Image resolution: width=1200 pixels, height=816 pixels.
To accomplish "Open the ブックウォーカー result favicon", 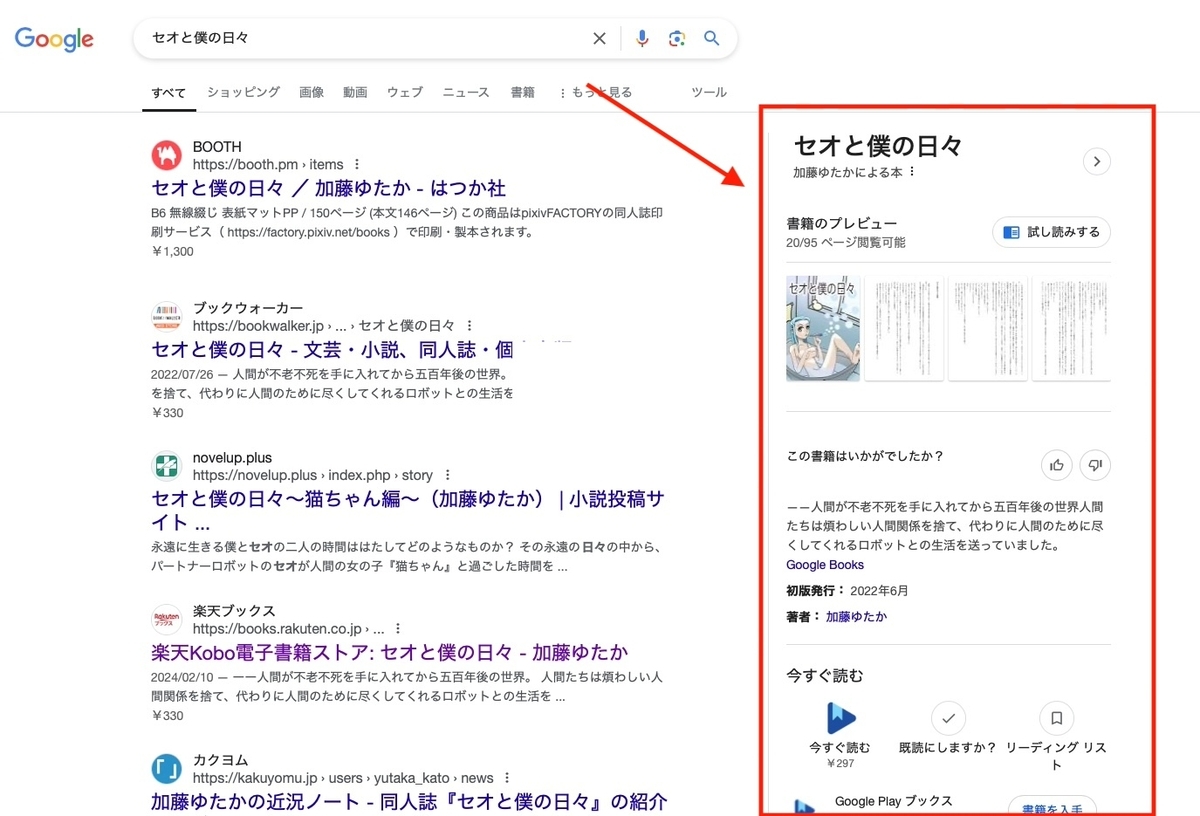I will click(x=167, y=316).
